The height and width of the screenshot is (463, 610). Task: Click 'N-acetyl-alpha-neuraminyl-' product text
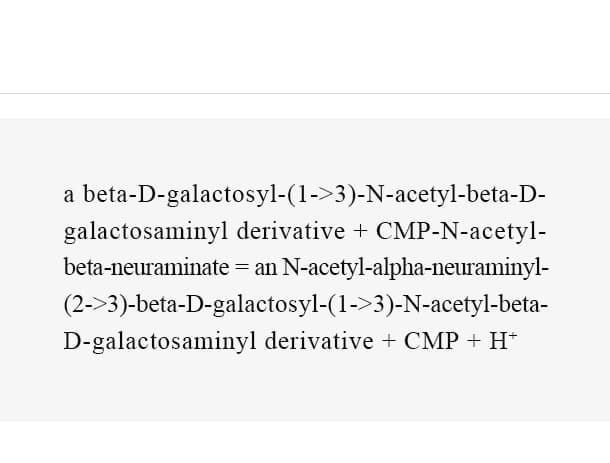tap(415, 268)
